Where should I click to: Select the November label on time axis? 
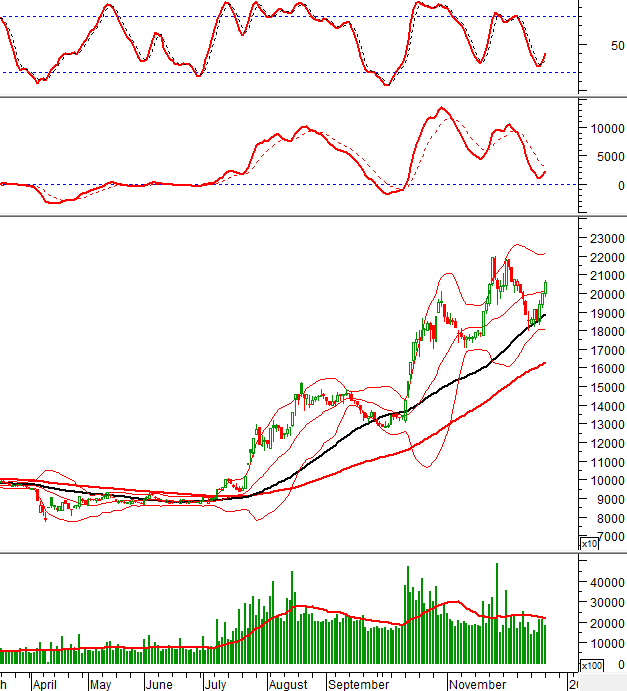(x=477, y=685)
